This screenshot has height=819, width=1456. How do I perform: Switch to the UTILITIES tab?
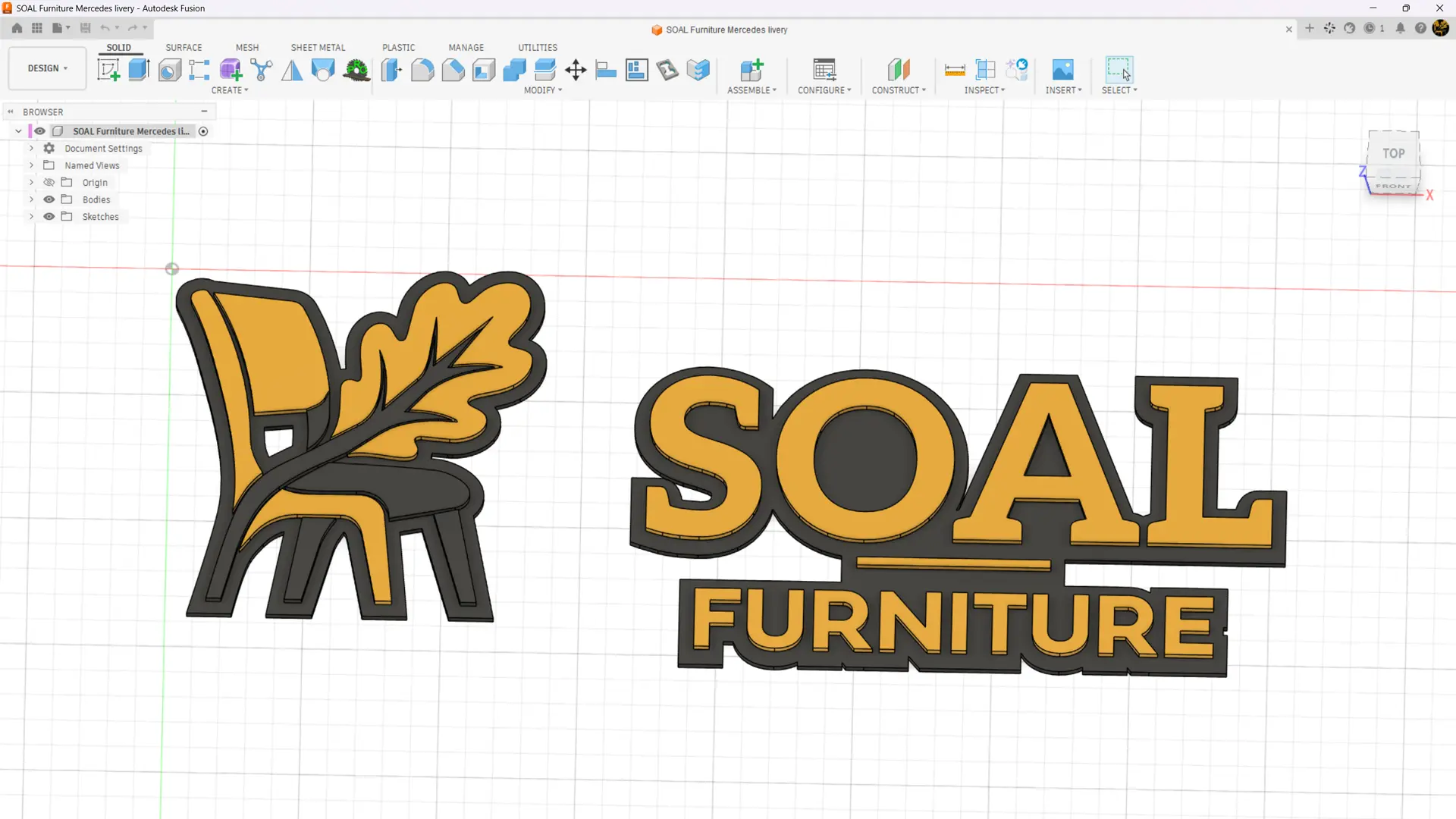point(538,47)
